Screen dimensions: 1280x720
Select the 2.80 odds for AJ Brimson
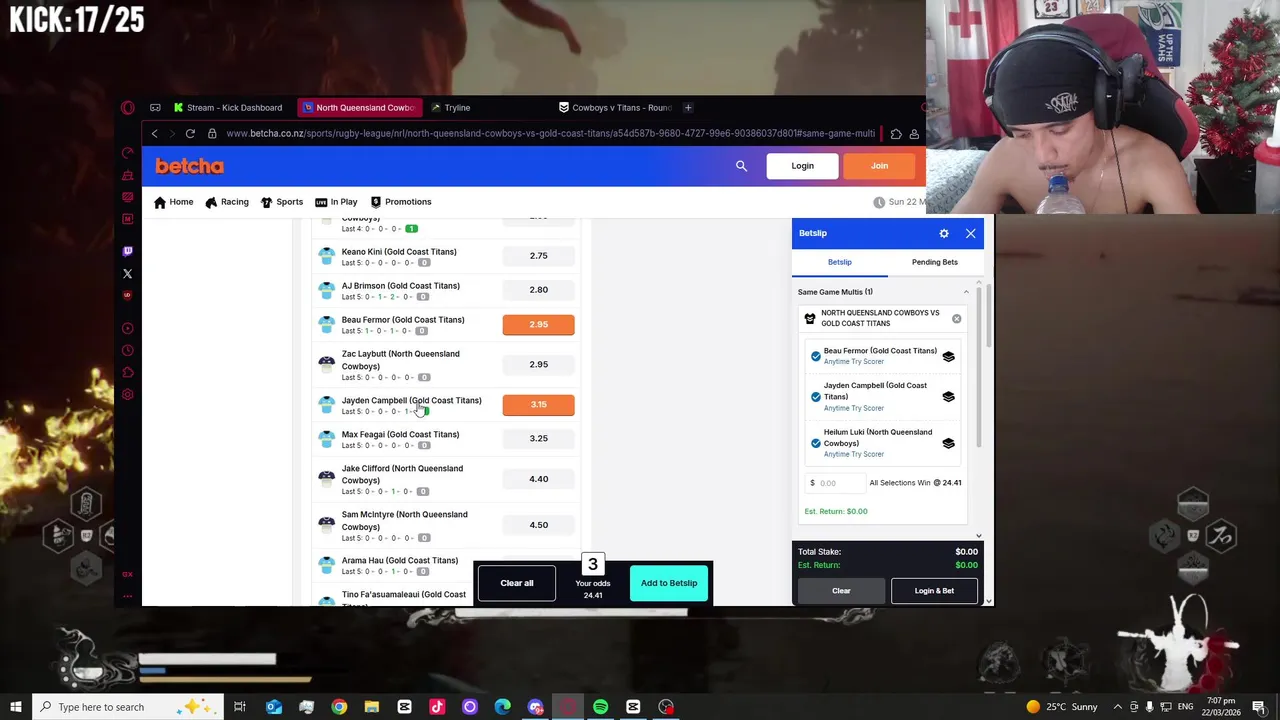point(538,290)
